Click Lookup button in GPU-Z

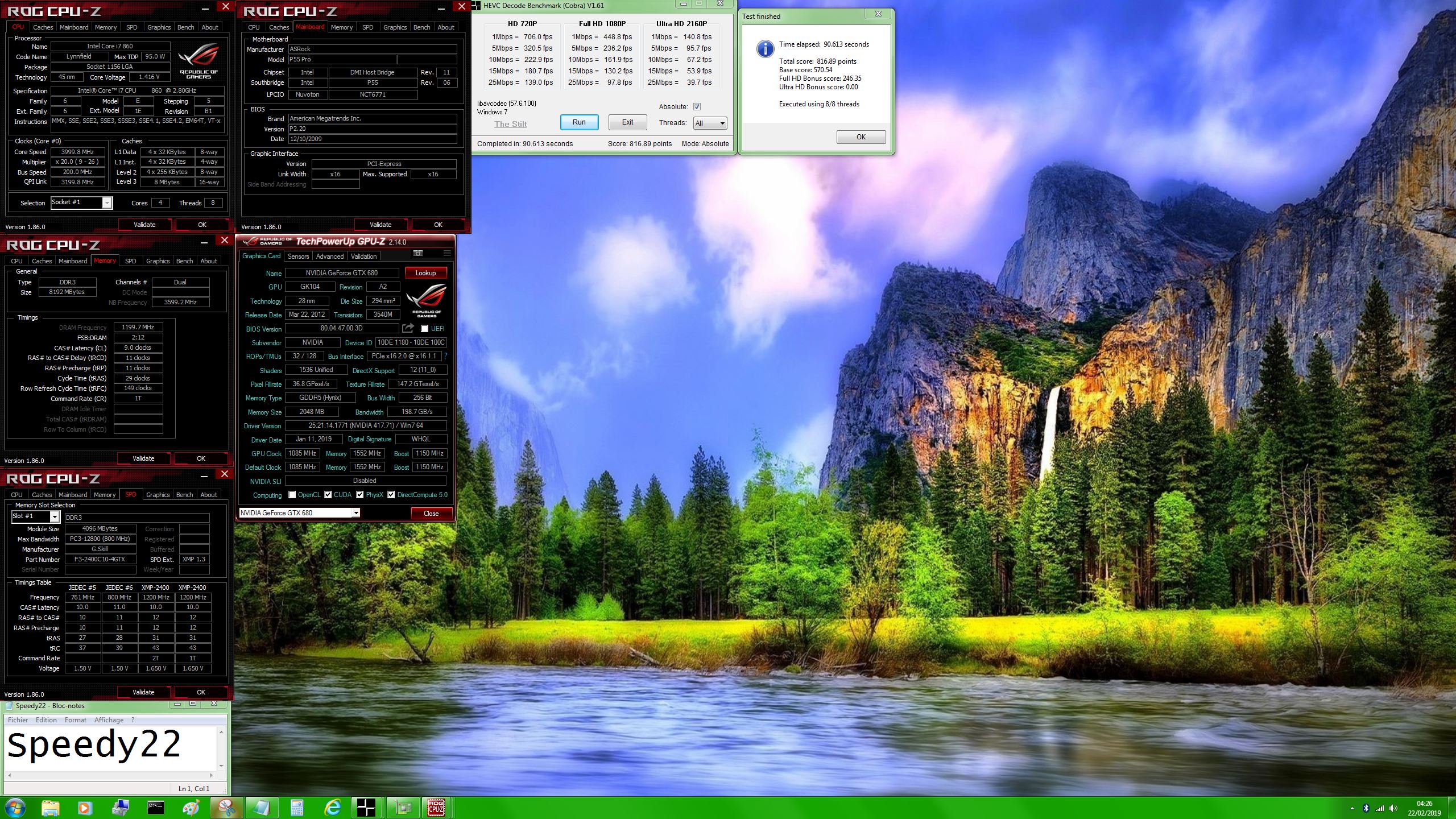click(425, 273)
